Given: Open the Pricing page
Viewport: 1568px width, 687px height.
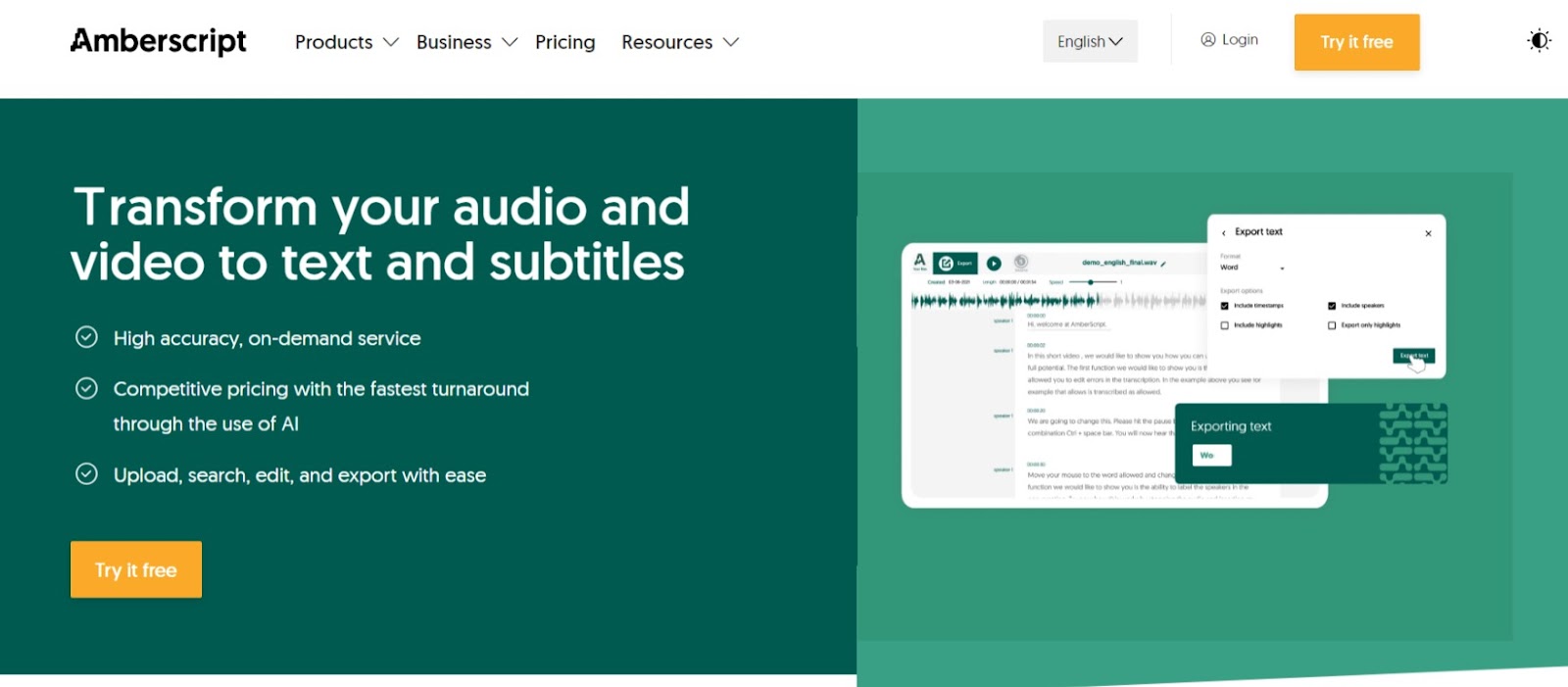Looking at the screenshot, I should (565, 42).
